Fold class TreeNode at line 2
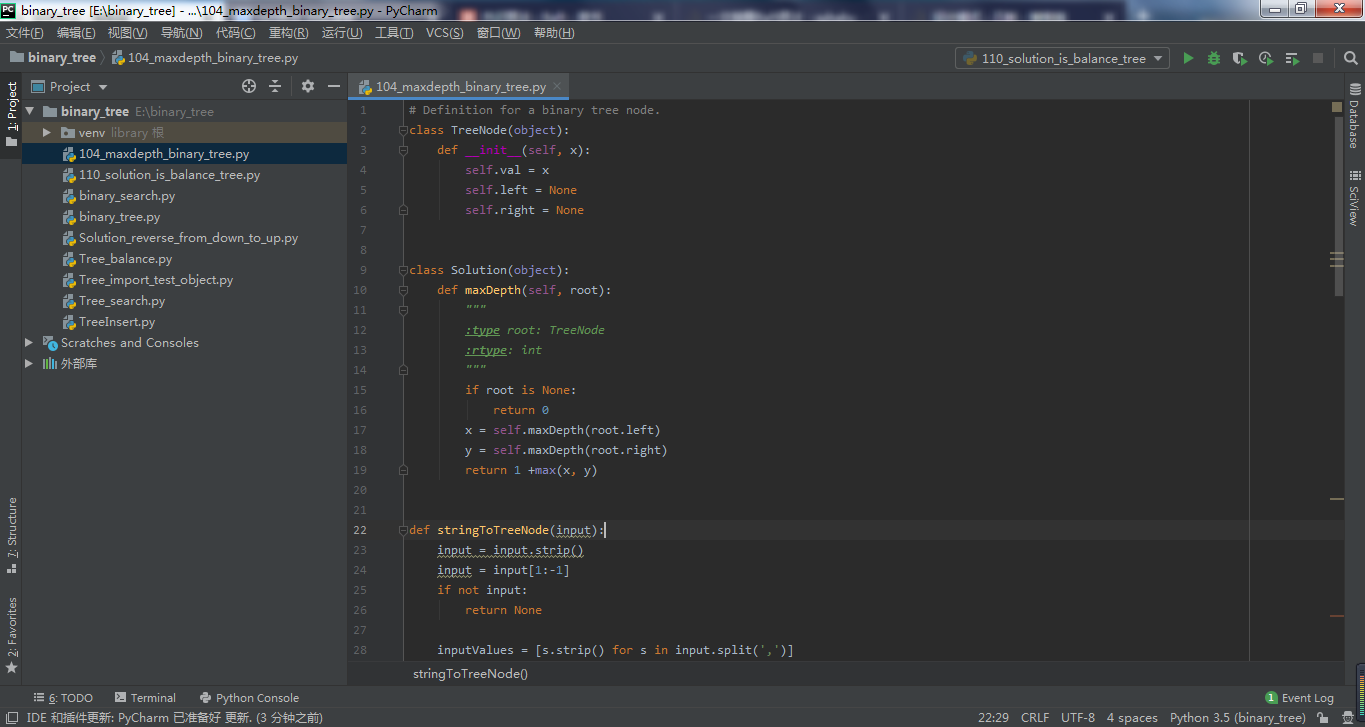The width and height of the screenshot is (1365, 727). click(x=403, y=130)
